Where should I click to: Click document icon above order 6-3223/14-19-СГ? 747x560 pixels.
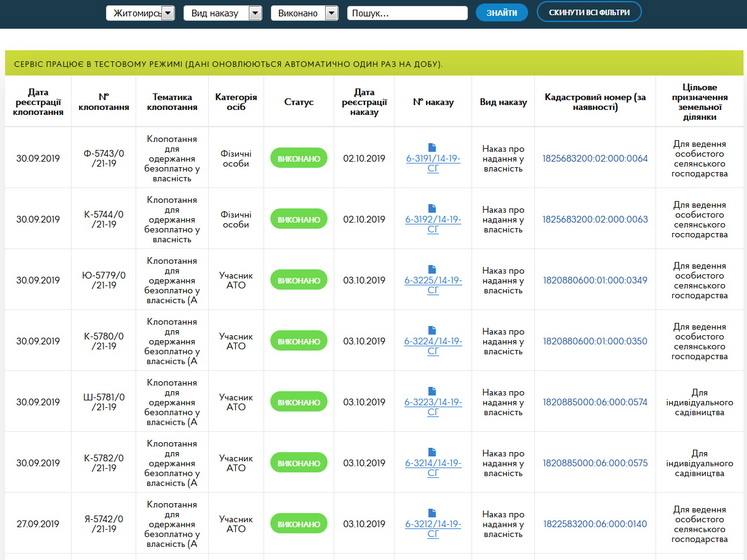tap(433, 391)
